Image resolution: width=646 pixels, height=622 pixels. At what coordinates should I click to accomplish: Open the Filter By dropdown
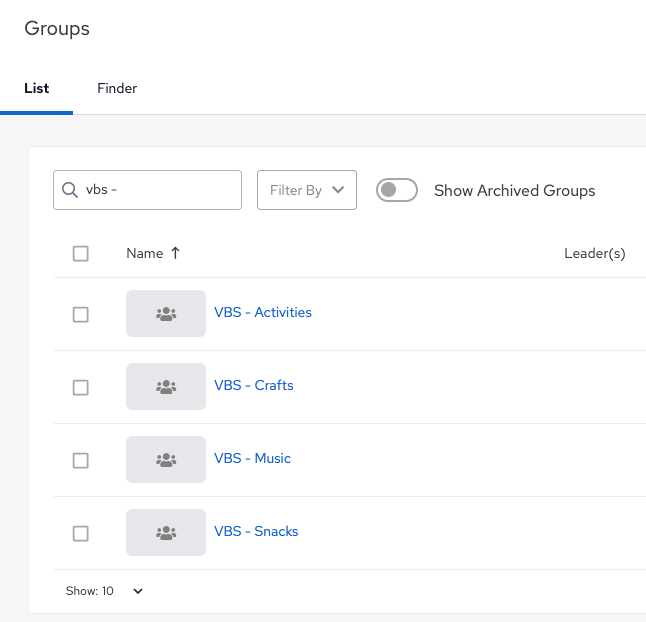click(x=307, y=190)
